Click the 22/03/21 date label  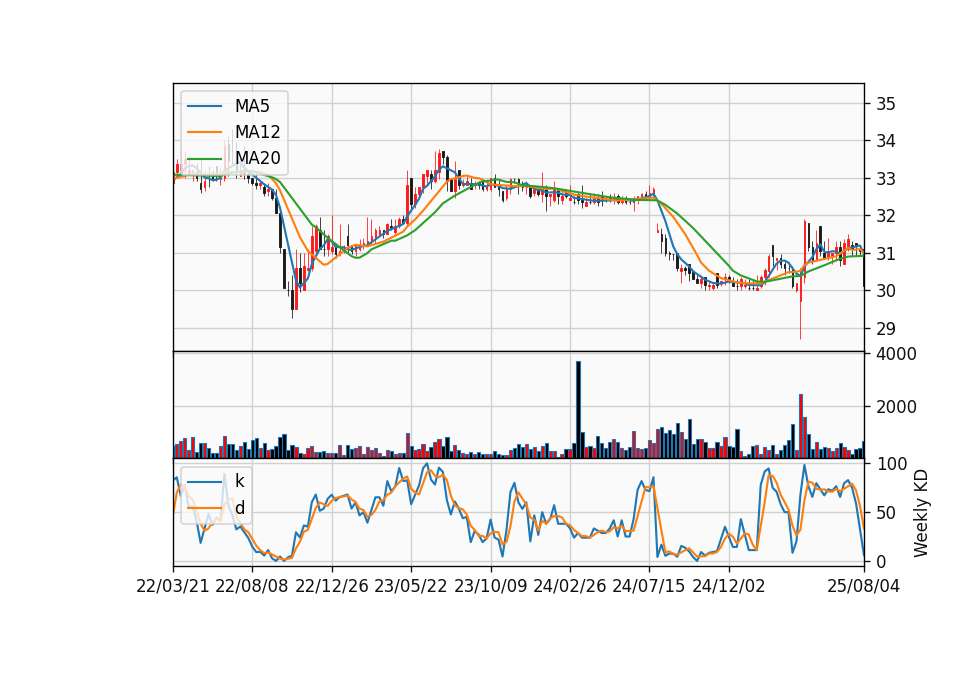point(173,586)
